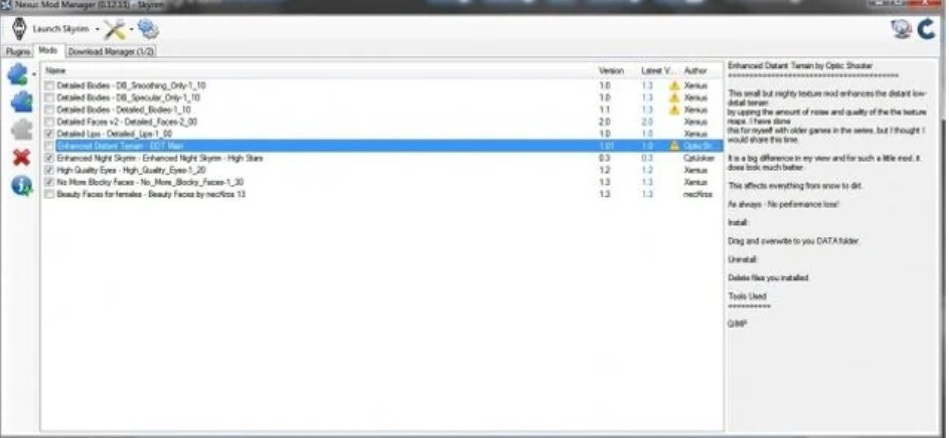Screen dimensions: 949x438
Task: Open the add mod icon dropdown arrow
Action: (x=34, y=75)
